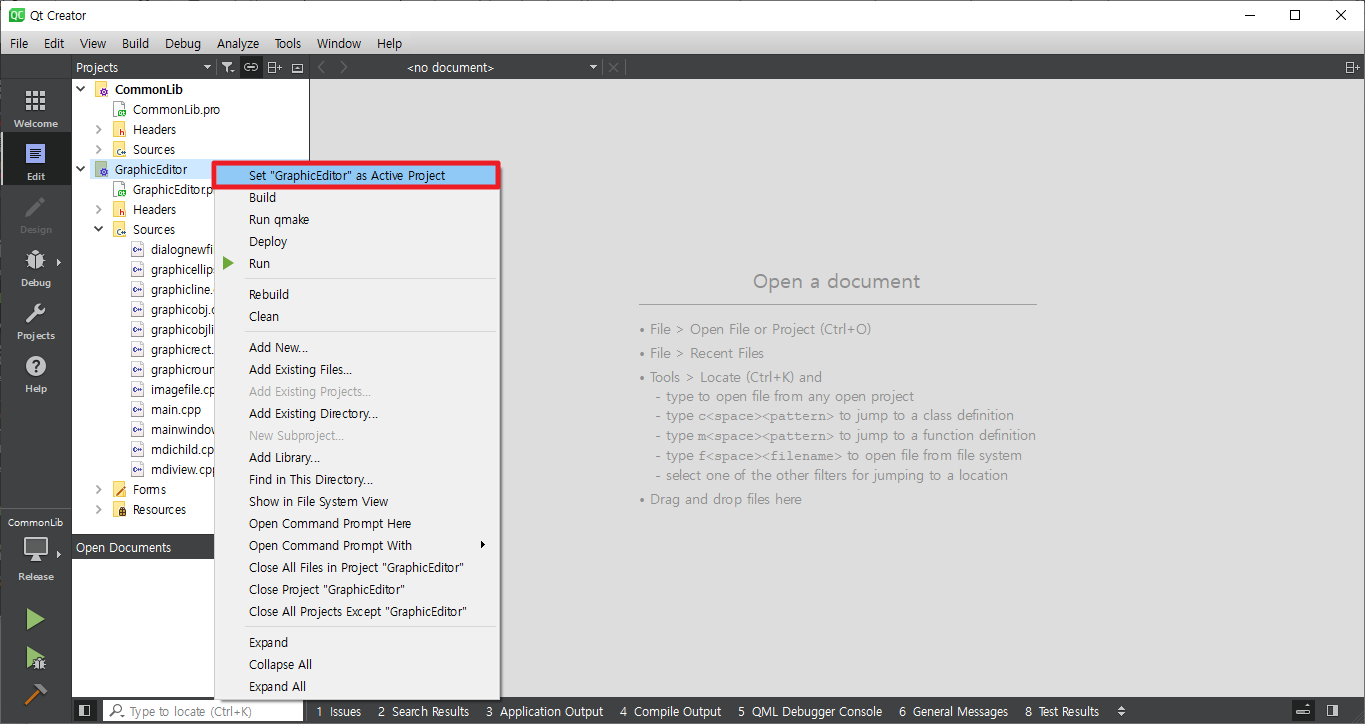
Task: Select the GraphicEditor project node
Action: tap(150, 169)
